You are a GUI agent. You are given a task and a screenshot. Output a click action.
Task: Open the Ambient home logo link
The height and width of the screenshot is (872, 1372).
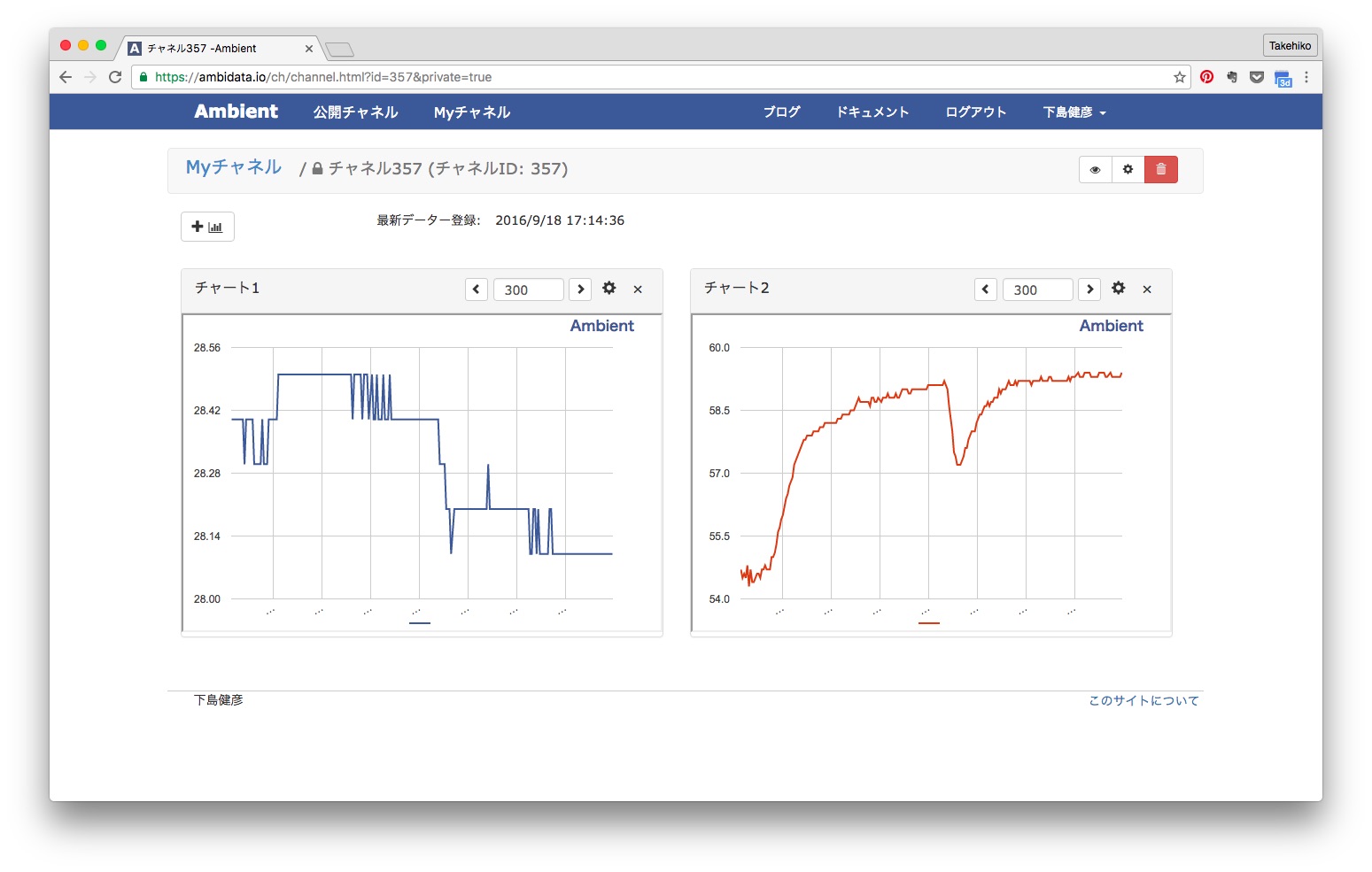click(236, 112)
